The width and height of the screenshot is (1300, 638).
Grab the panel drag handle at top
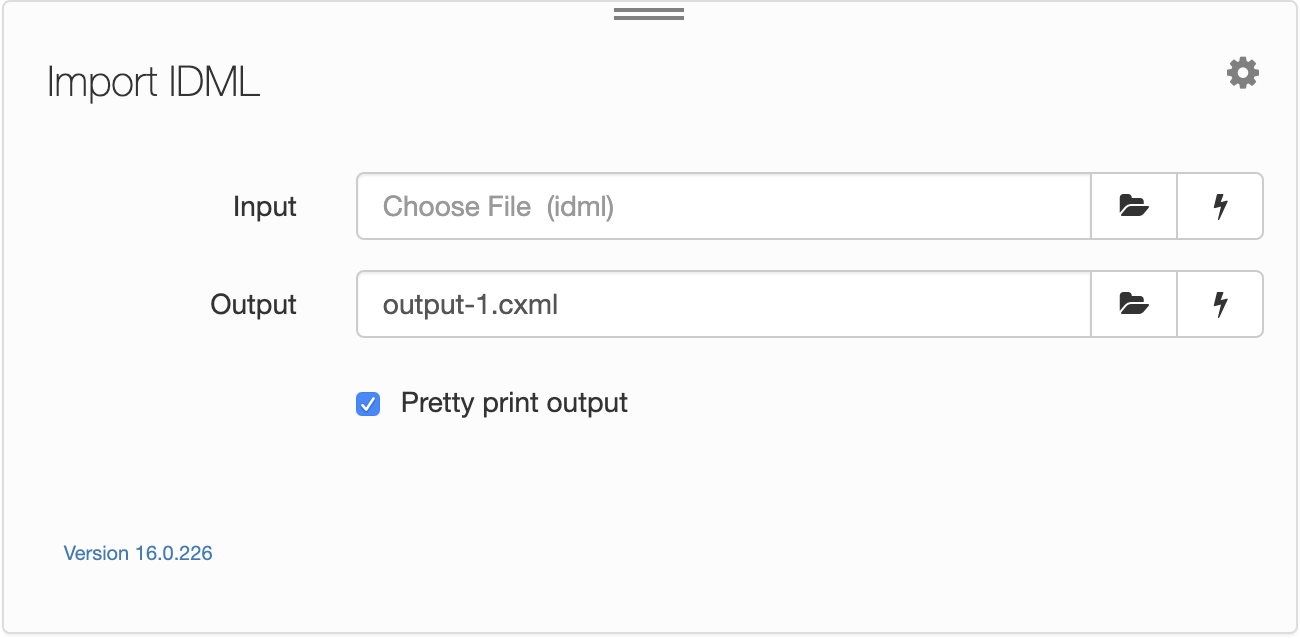tap(649, 14)
